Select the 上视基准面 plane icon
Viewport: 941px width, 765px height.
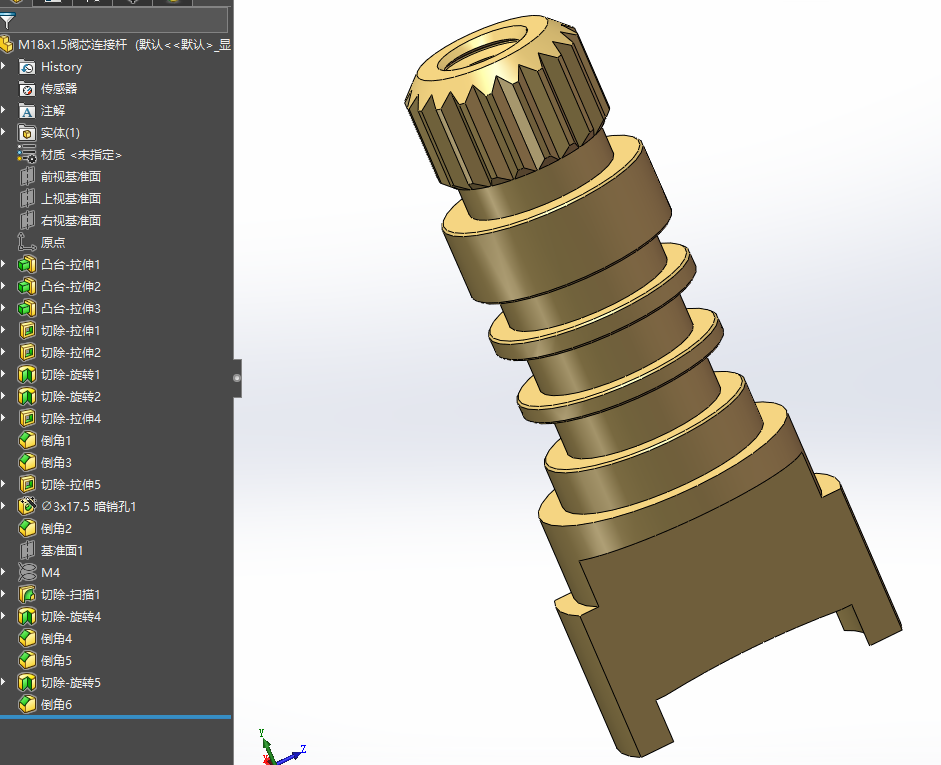coord(27,199)
